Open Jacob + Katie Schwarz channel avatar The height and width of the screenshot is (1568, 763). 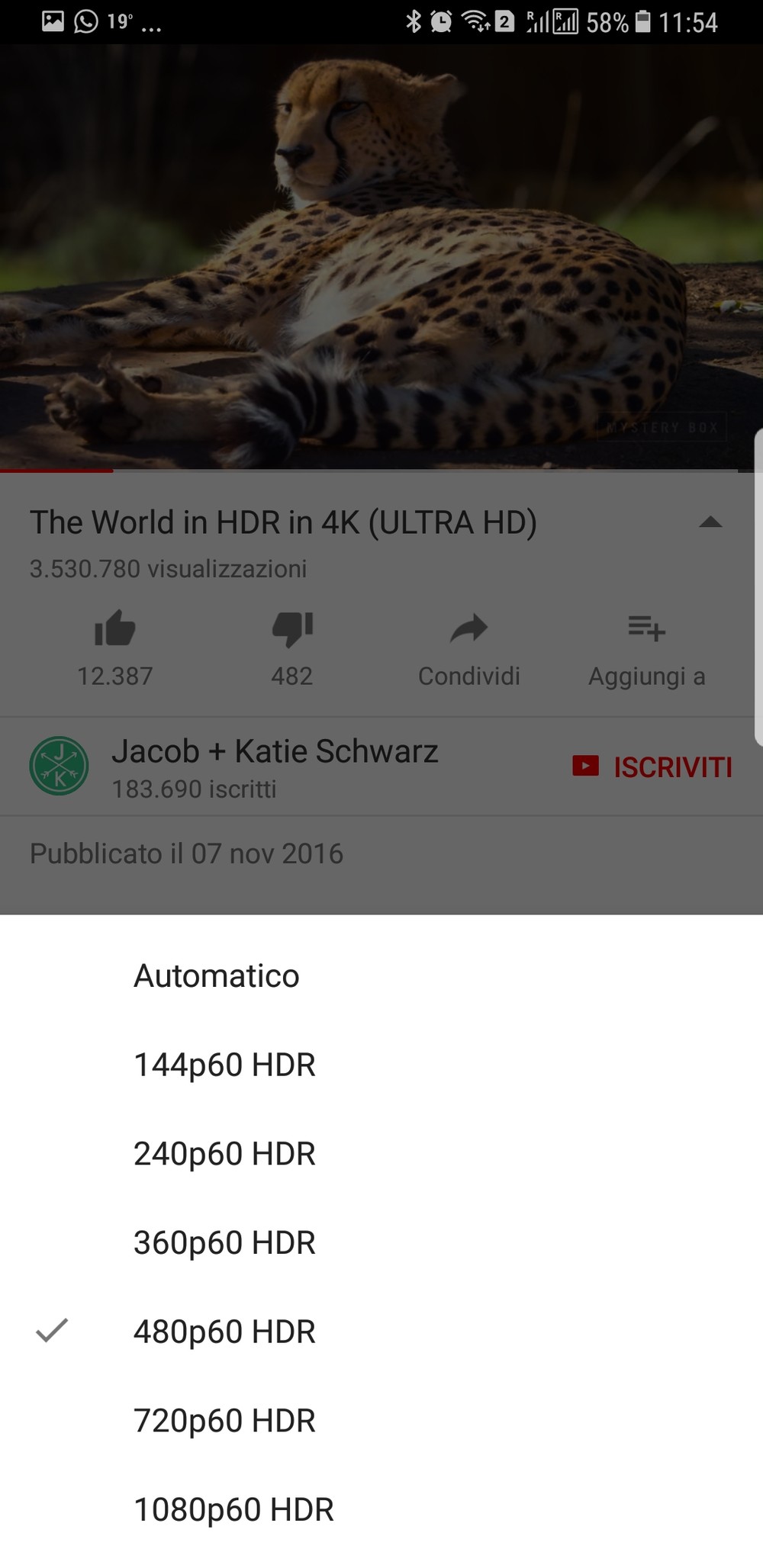point(59,766)
